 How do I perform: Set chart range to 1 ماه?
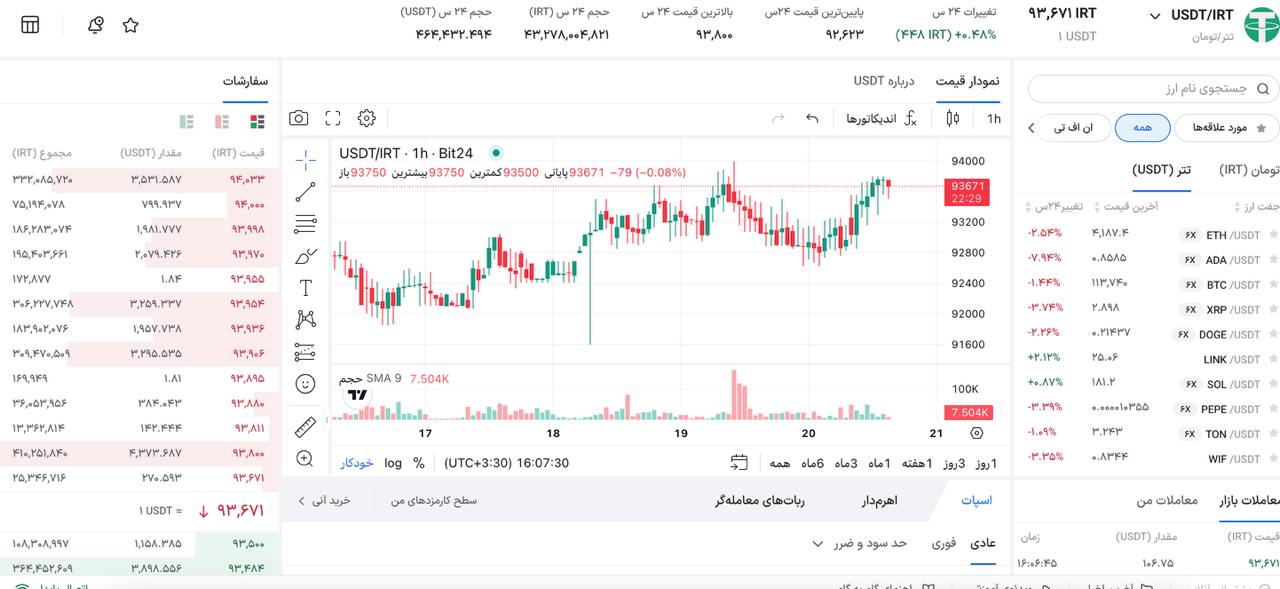coord(880,463)
